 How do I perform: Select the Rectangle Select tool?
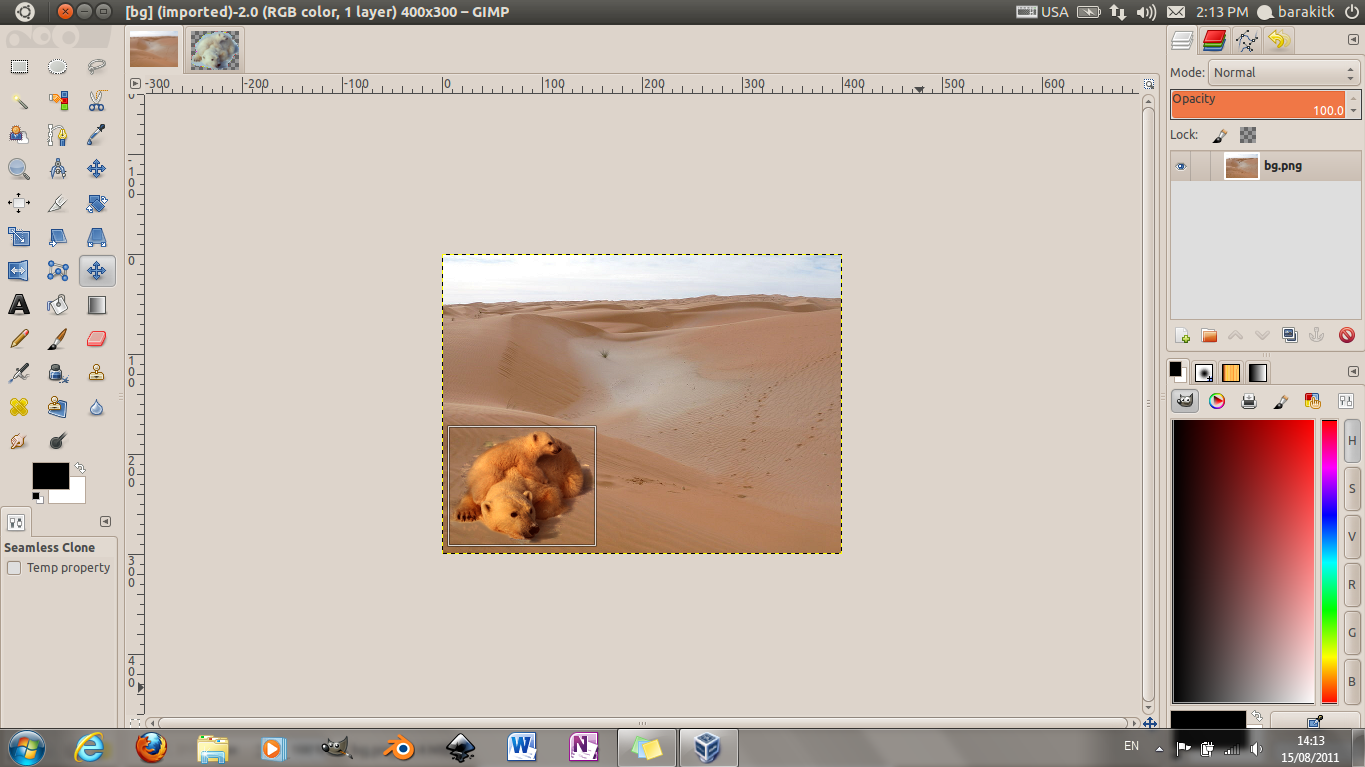tap(19, 67)
